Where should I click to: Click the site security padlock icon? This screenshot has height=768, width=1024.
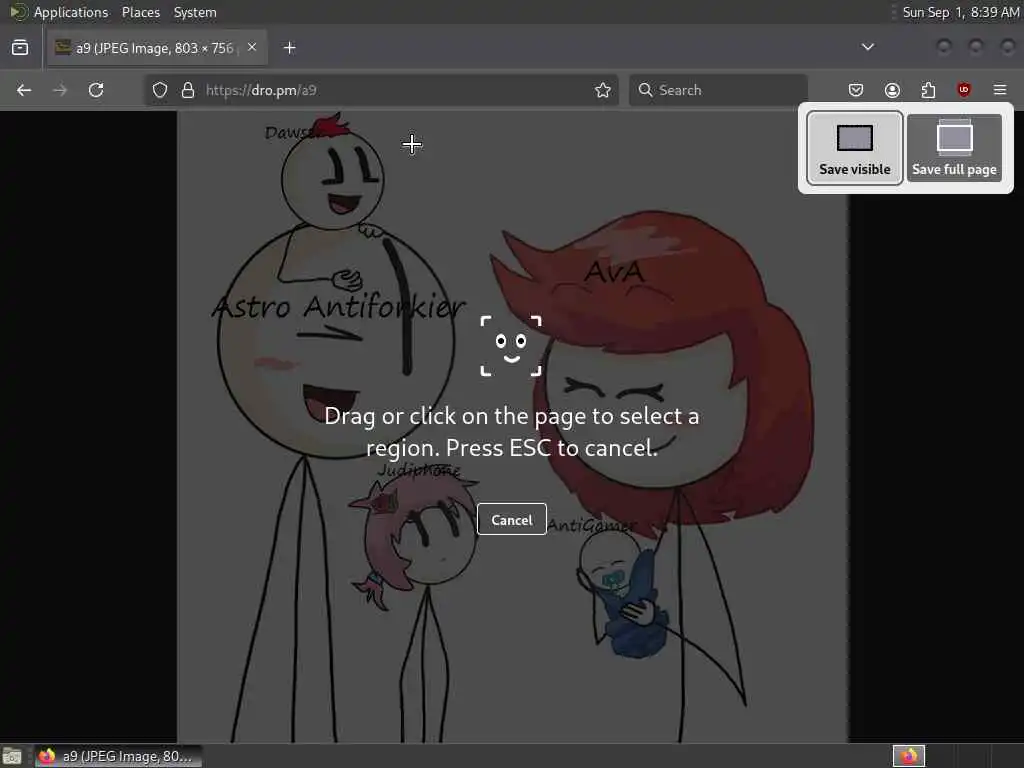pos(188,90)
